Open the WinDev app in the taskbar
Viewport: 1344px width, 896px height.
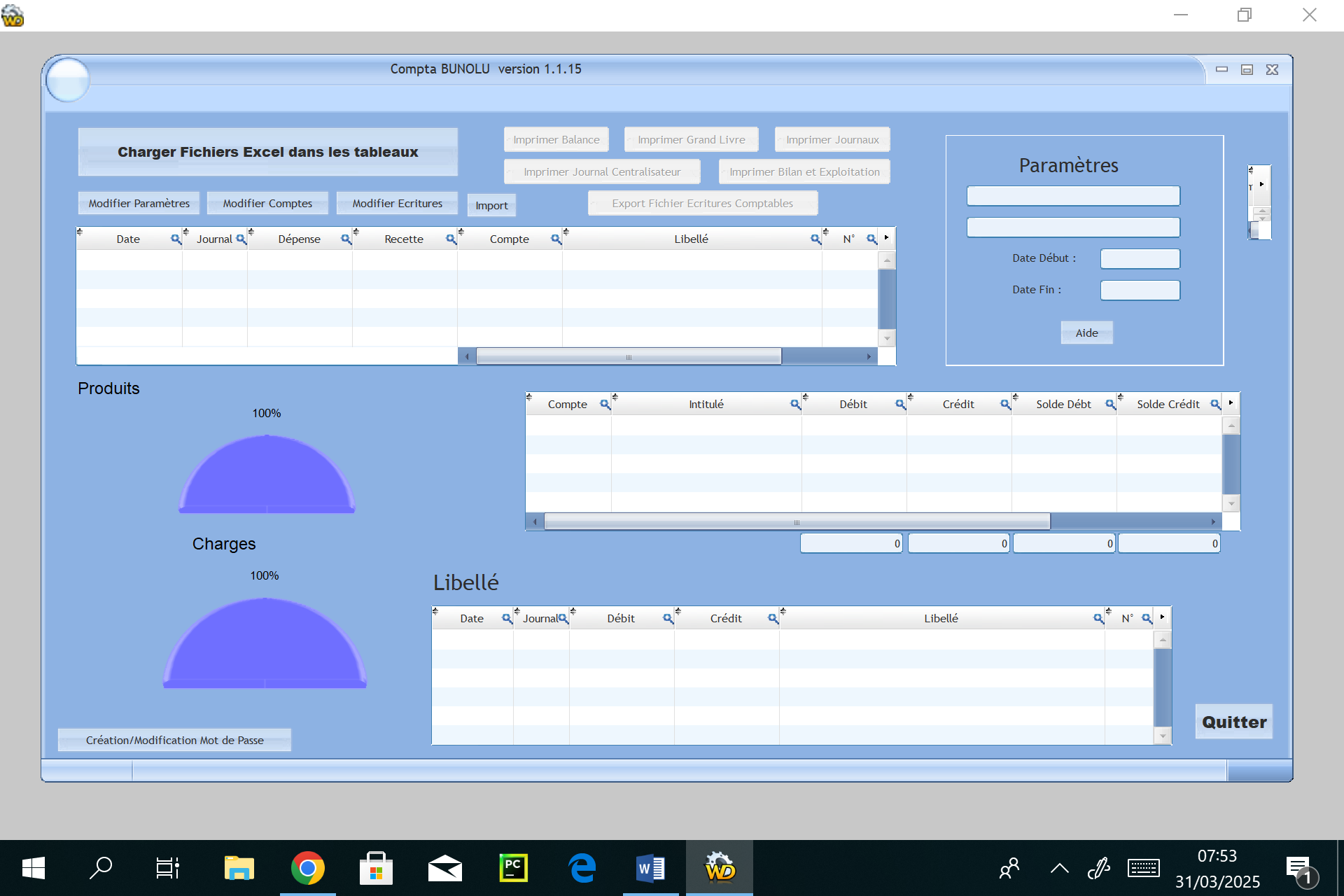click(x=720, y=869)
